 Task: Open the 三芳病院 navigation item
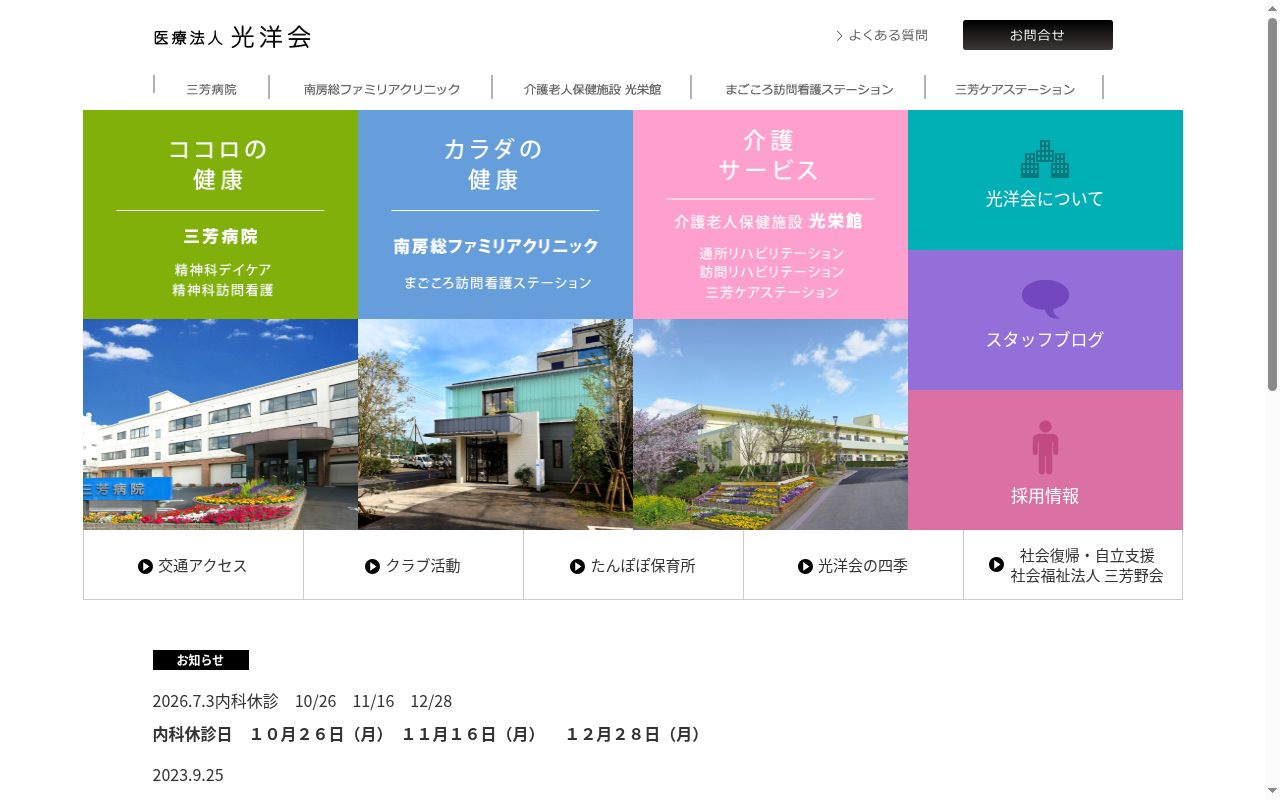click(x=211, y=89)
